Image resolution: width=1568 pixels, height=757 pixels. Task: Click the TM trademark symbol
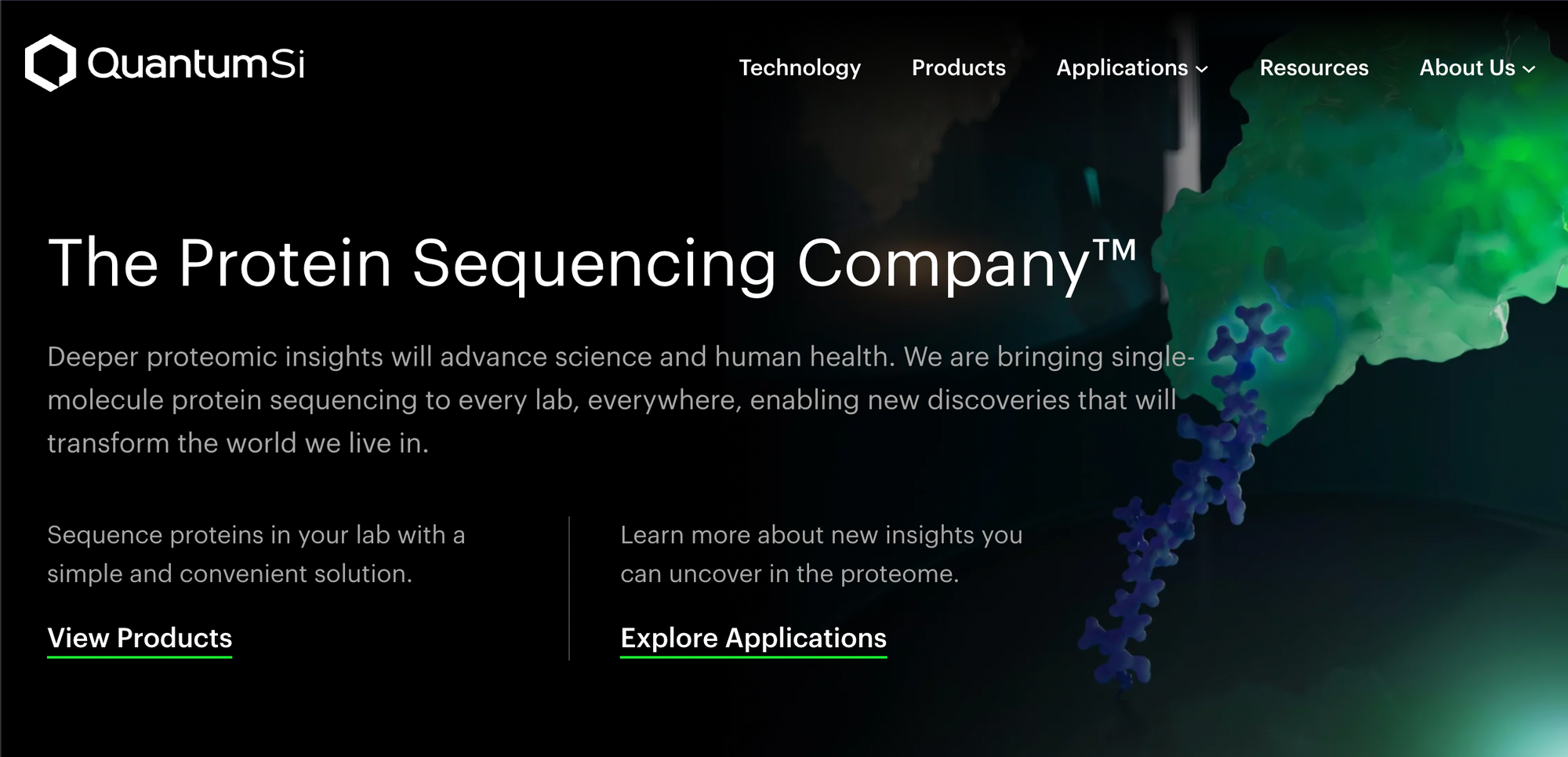tap(1115, 250)
